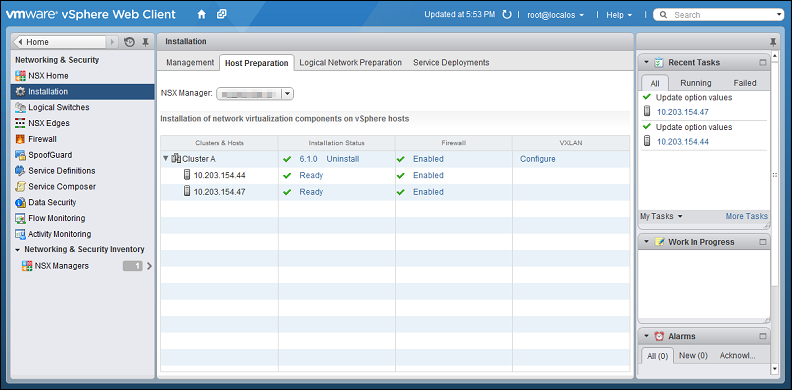The height and width of the screenshot is (390, 792).
Task: Click the down arrow of the right panel scrollbar
Action: (x=776, y=369)
